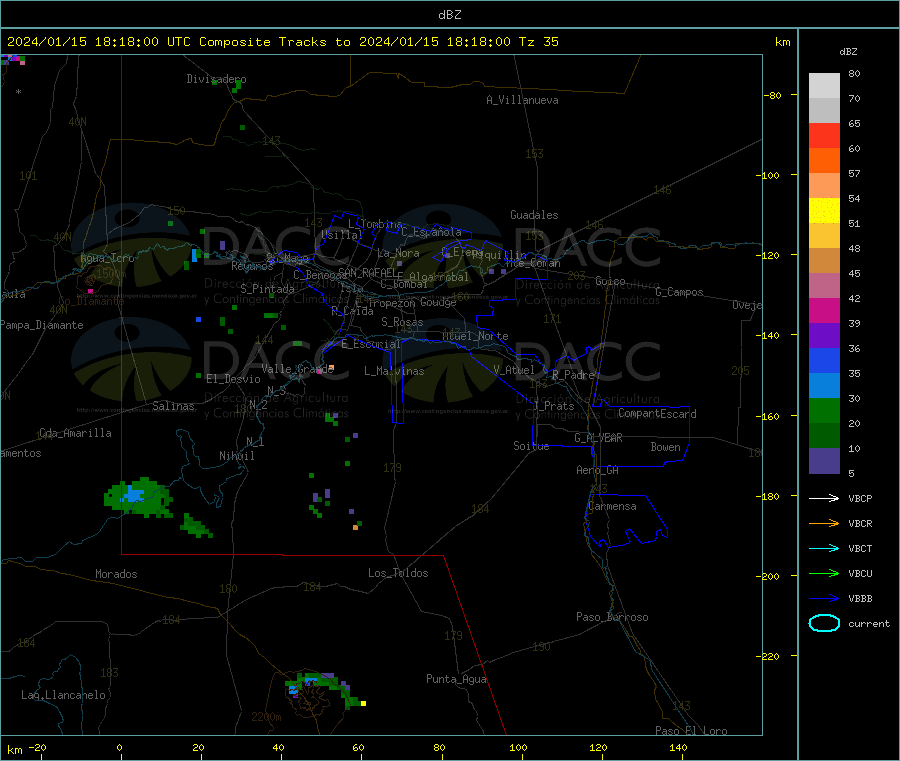Screen dimensions: 900x761
Task: Select the blue 35-36 dBZ swatch
Action: tap(824, 360)
